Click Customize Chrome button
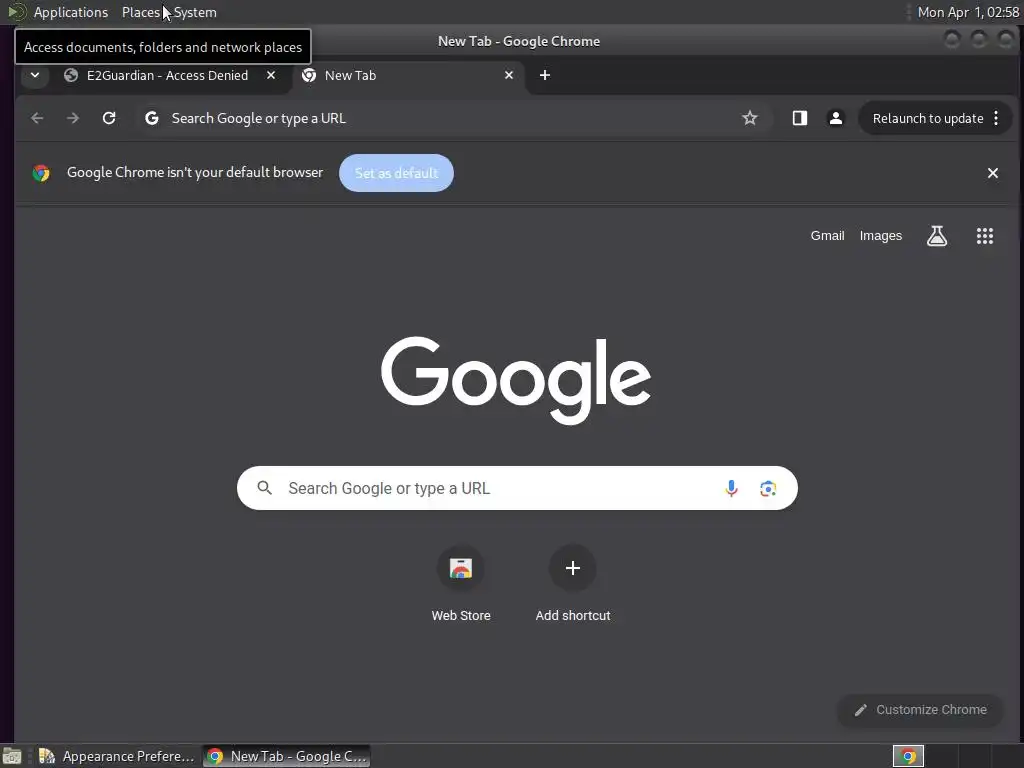 (920, 710)
